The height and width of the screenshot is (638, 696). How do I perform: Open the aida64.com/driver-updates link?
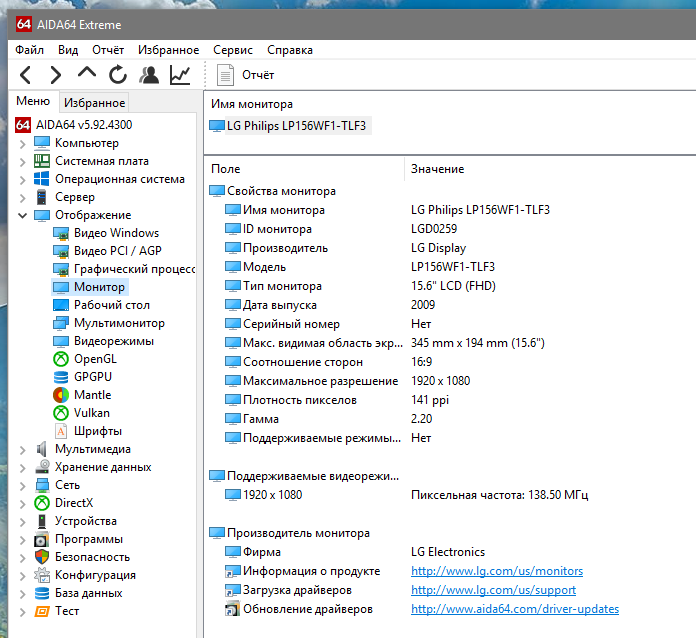515,609
